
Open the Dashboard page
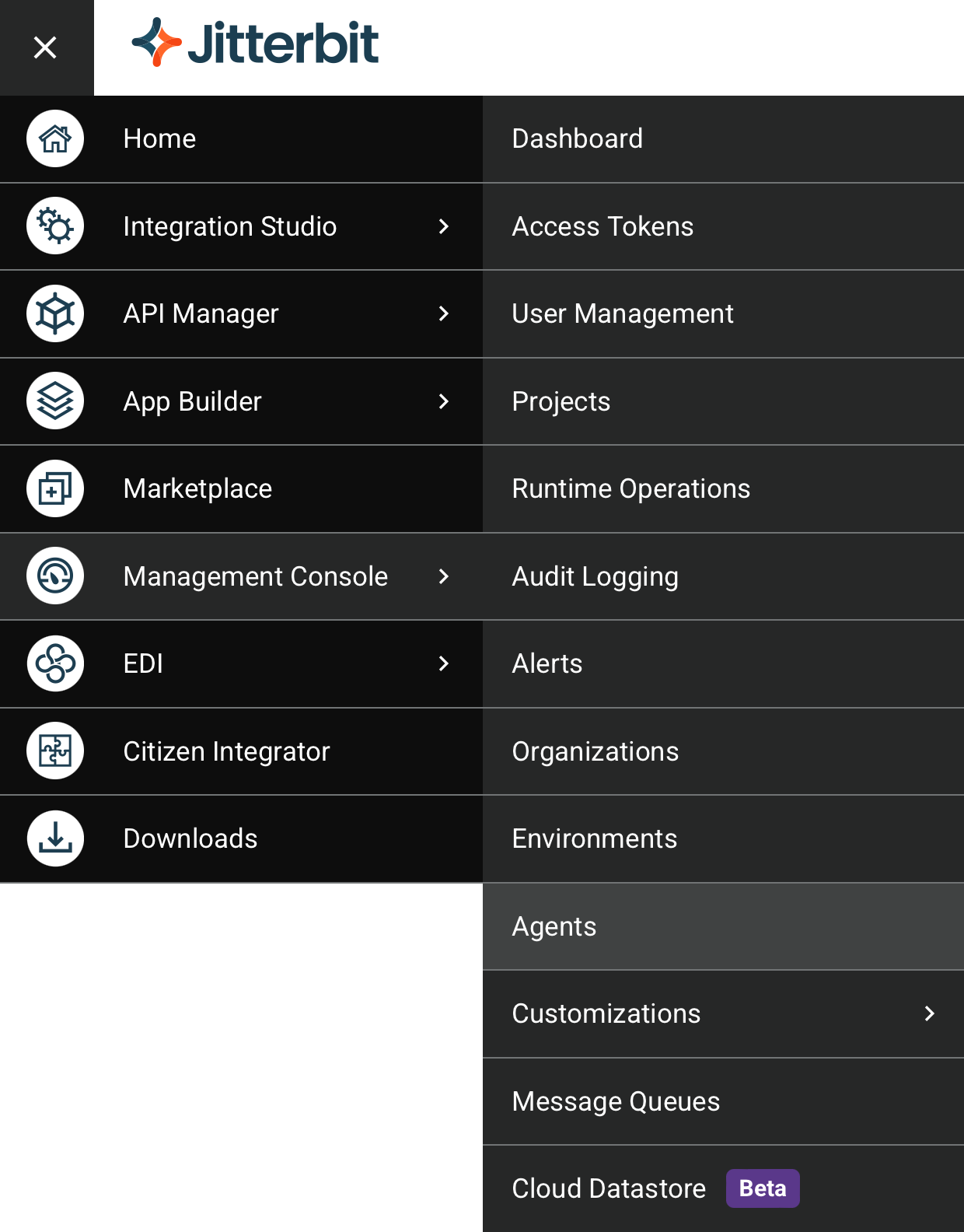pyautogui.click(x=723, y=139)
